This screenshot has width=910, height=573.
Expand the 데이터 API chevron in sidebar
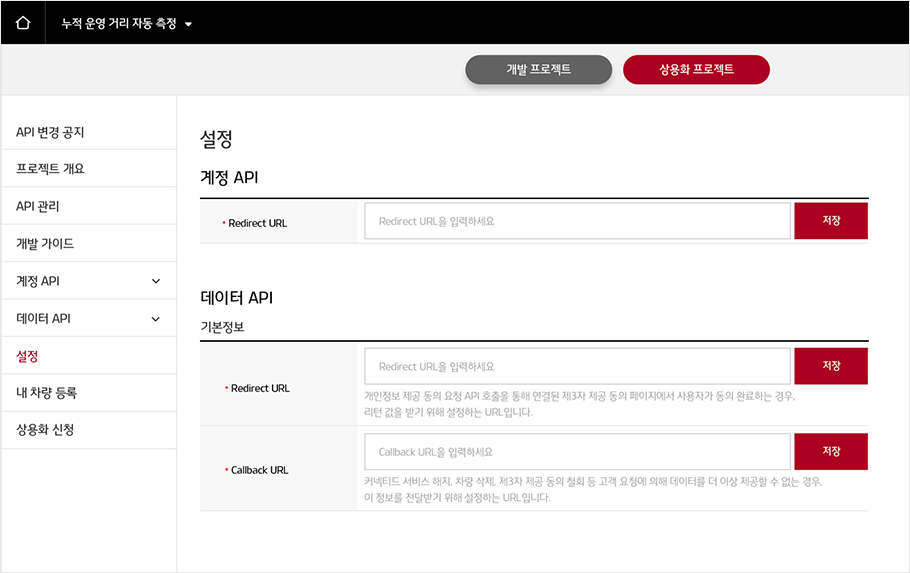point(156,319)
